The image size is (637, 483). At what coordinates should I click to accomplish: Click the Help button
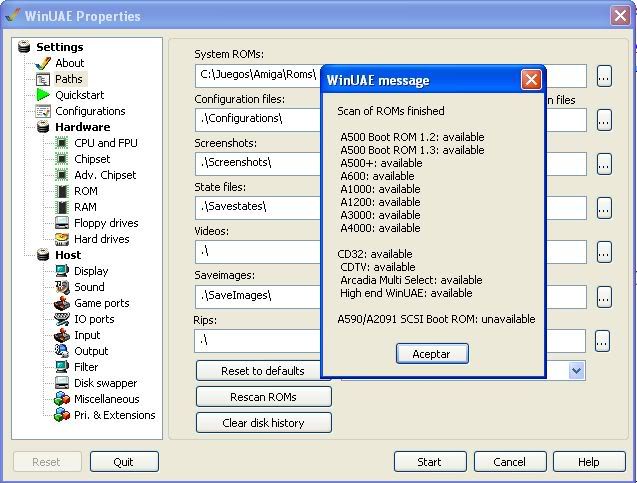(589, 462)
